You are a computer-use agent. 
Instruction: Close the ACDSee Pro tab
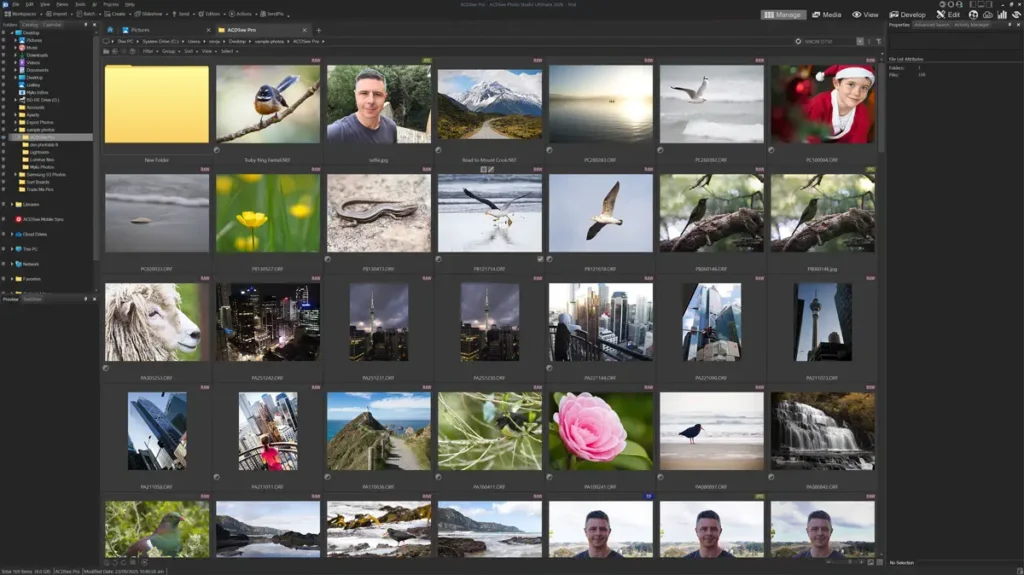tap(304, 30)
